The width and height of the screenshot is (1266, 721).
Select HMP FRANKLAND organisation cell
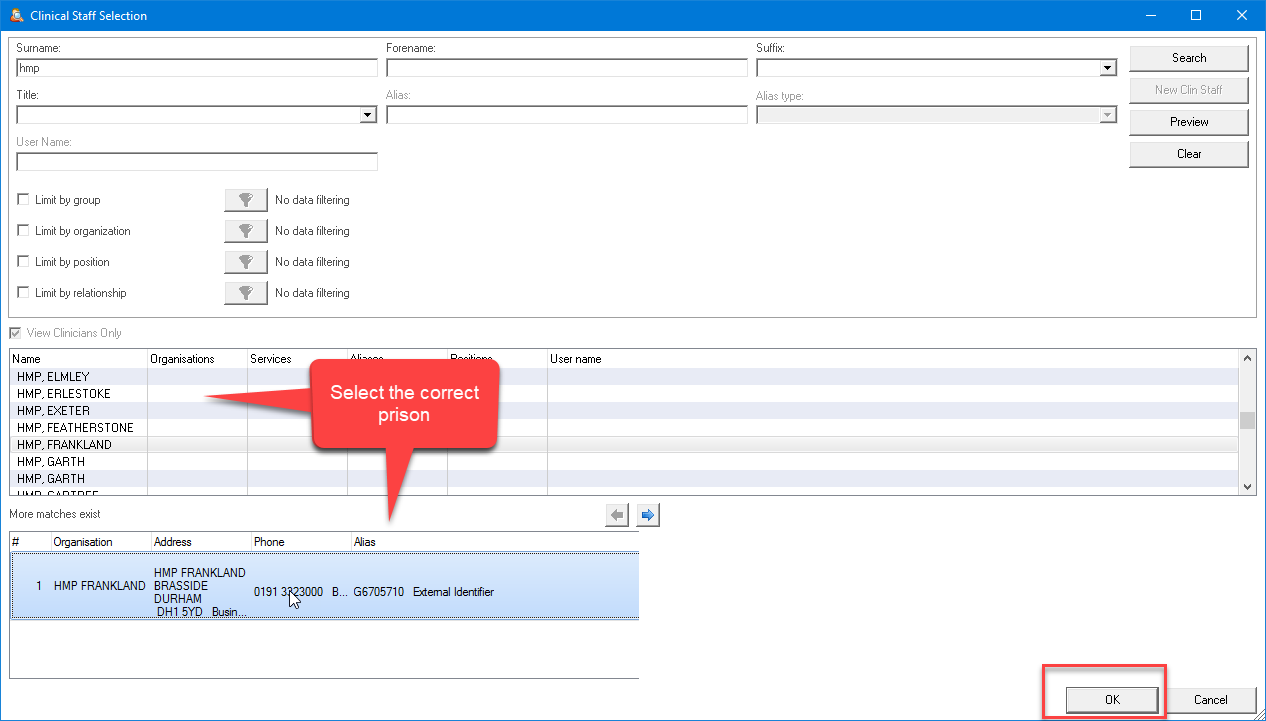coord(100,586)
